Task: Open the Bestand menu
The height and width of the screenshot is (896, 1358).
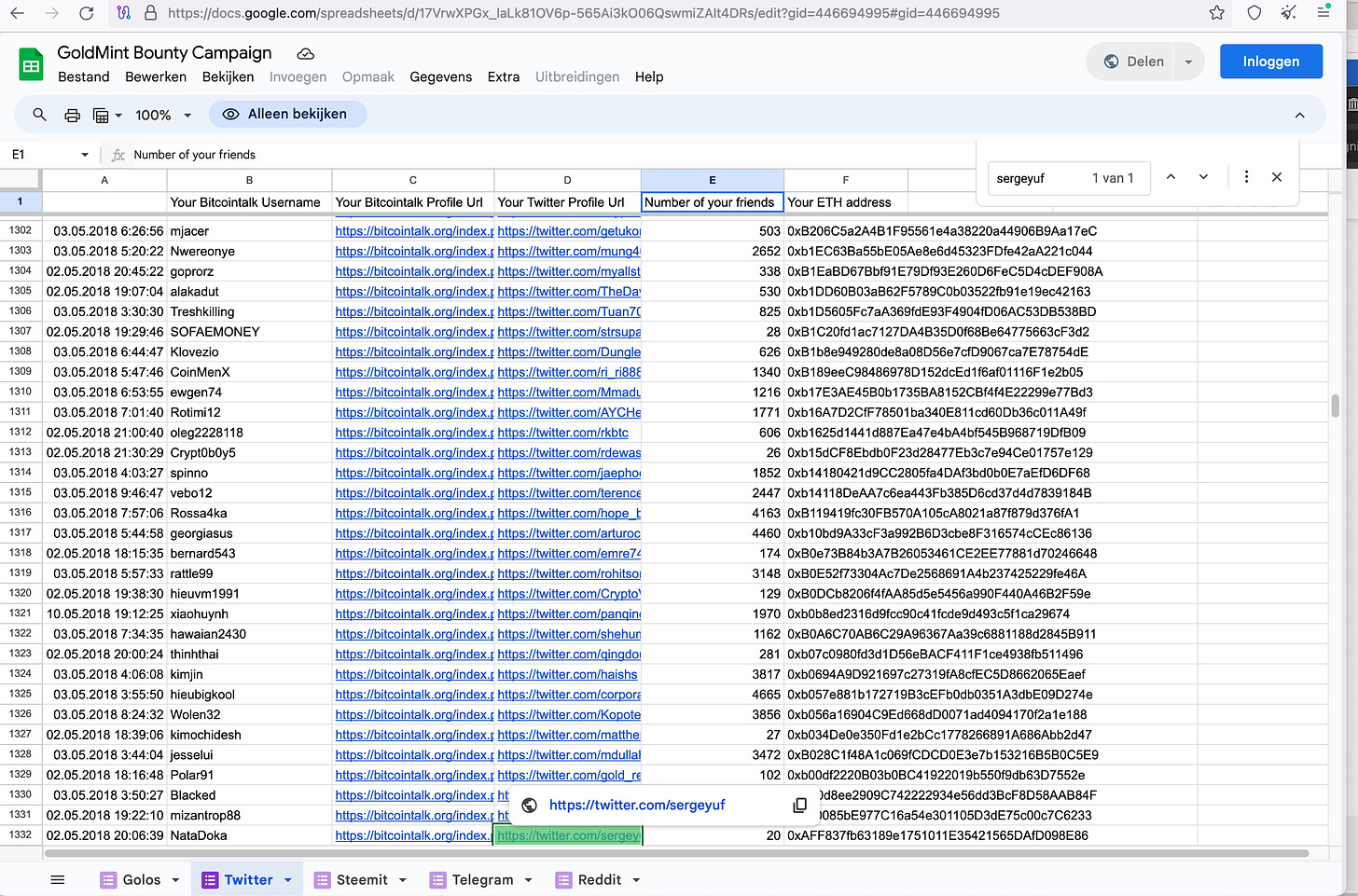Action: pos(84,77)
